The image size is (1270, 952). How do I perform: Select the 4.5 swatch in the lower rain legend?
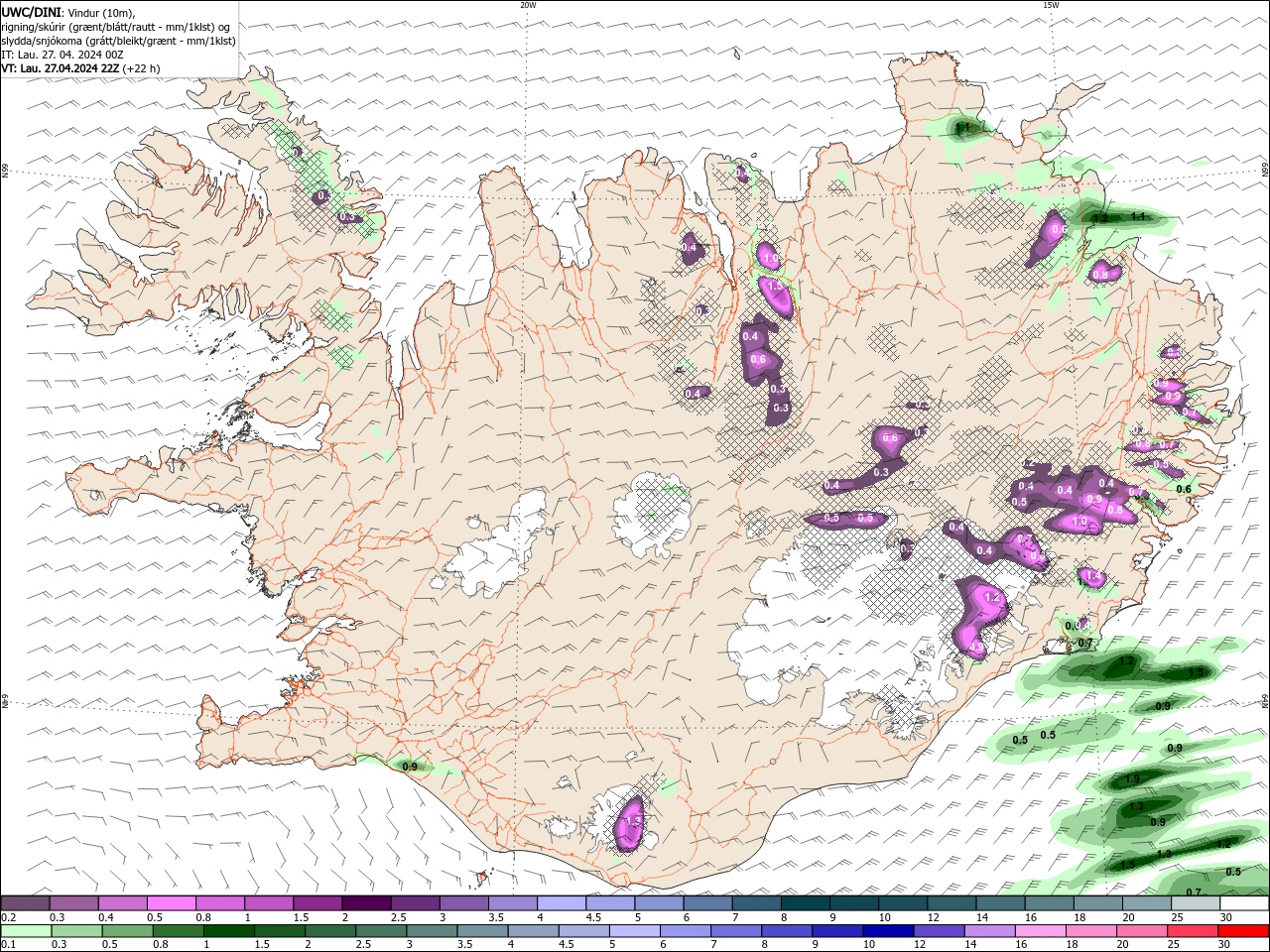(584, 931)
